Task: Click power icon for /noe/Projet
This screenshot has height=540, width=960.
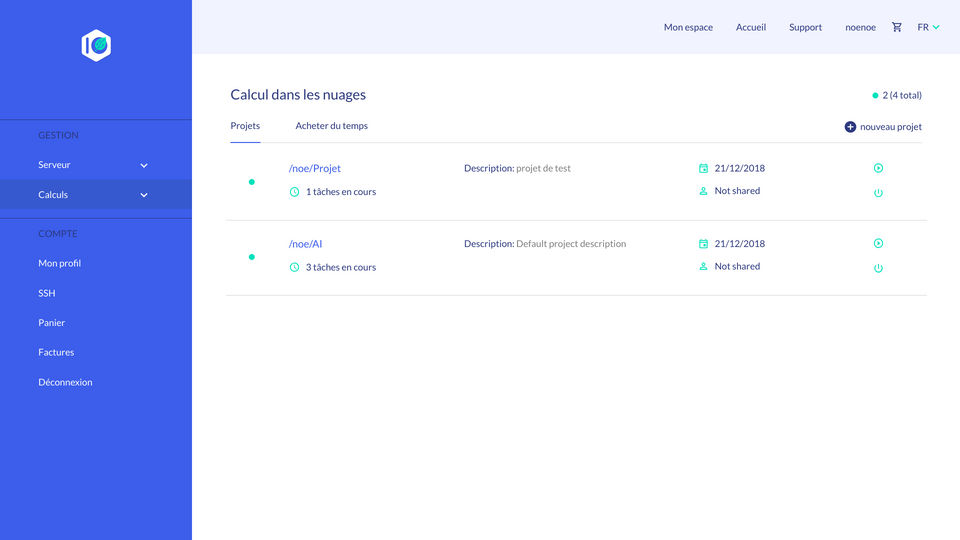Action: (x=878, y=193)
